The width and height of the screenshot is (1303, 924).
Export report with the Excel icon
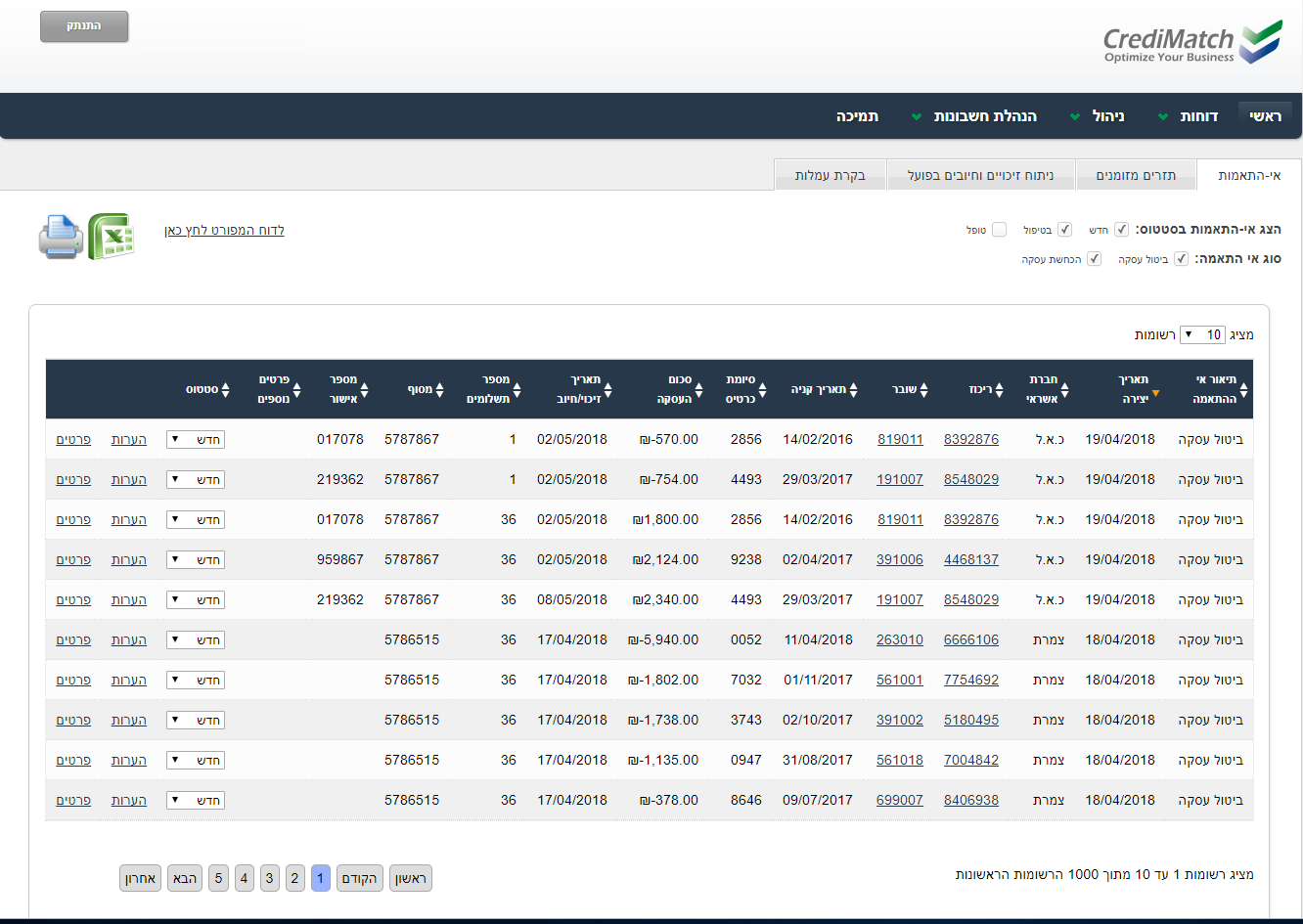pyautogui.click(x=111, y=237)
